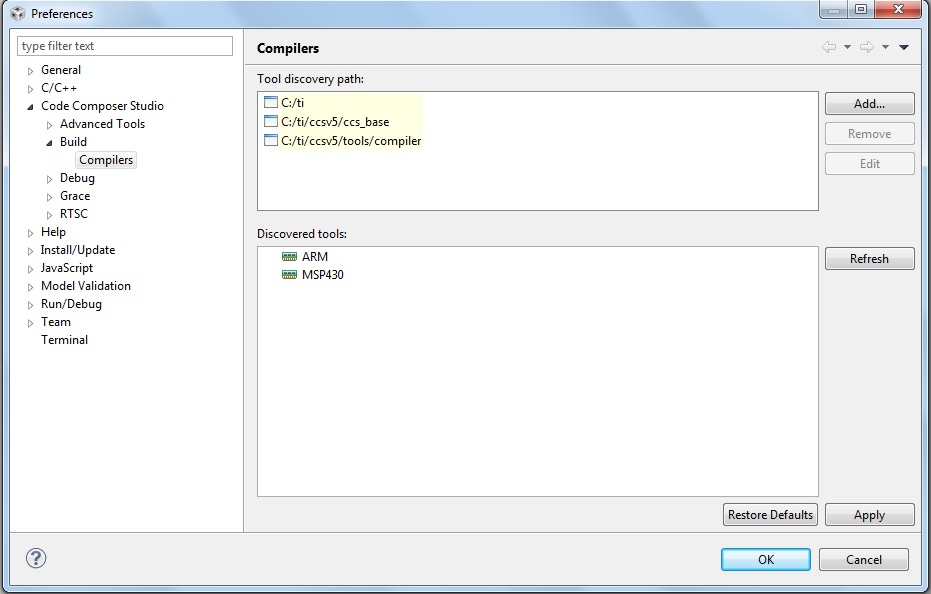Click the type filter text field

tap(125, 46)
